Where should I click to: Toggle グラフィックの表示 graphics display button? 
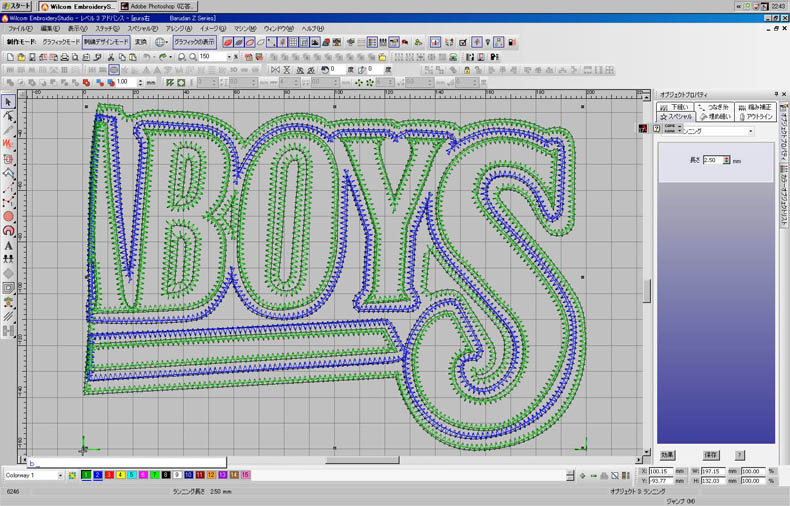click(194, 43)
